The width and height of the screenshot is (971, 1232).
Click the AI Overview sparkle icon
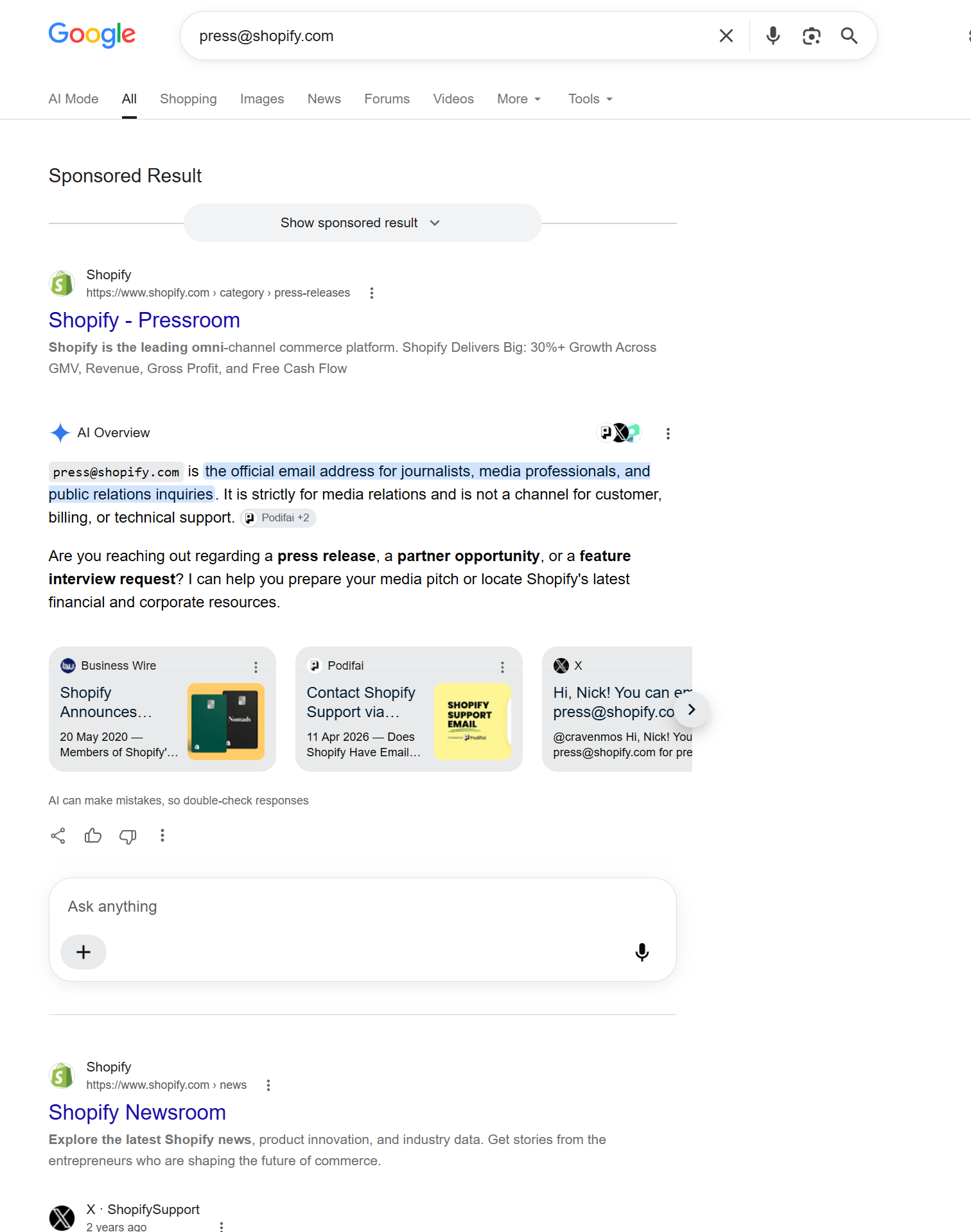(60, 433)
